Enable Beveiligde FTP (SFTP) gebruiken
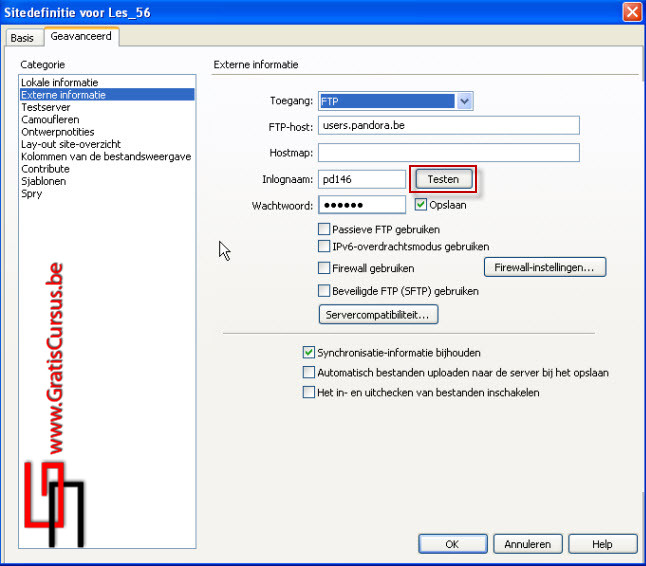 pyautogui.click(x=324, y=290)
